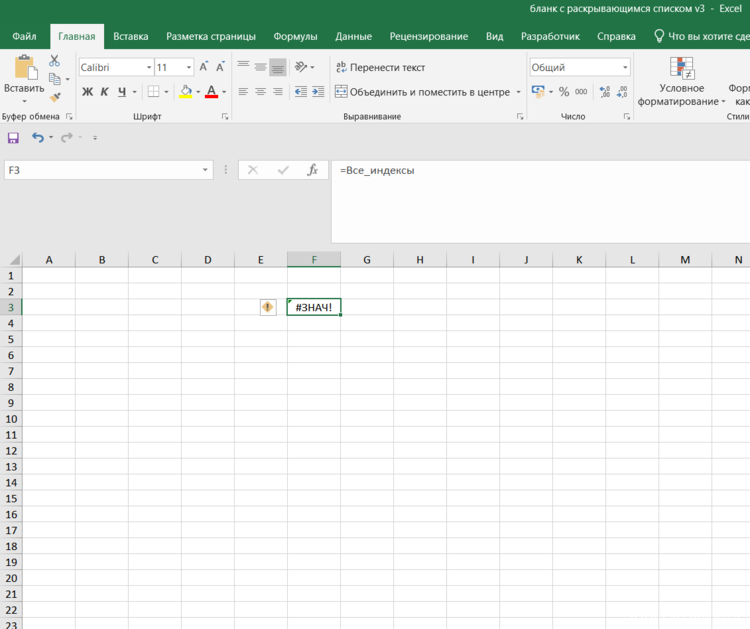This screenshot has width=750, height=629.
Task: Apply borders with the borders icon
Action: click(x=153, y=91)
